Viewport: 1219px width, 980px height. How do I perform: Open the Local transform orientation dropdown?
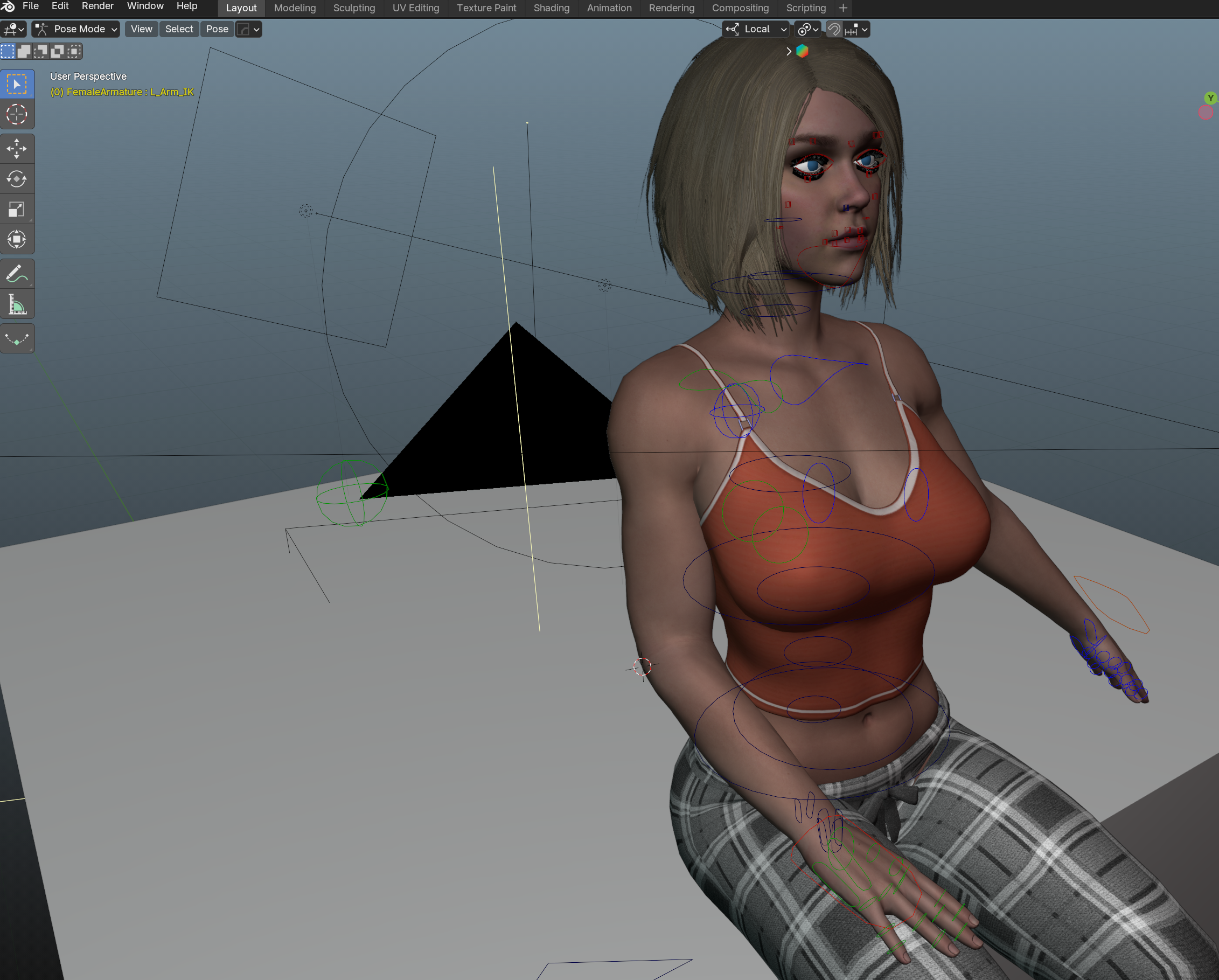[756, 29]
